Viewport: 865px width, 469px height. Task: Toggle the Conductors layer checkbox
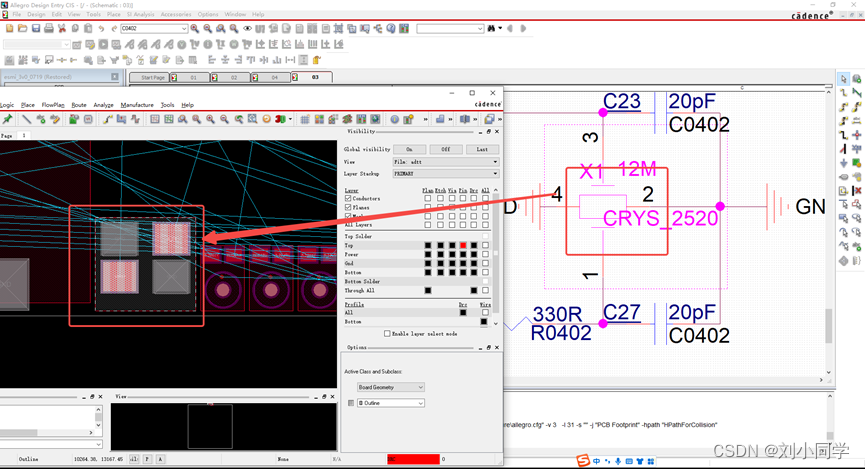tap(348, 198)
